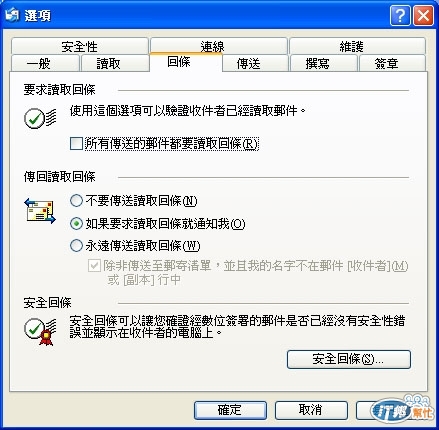Viewport: 439px width, 430px height.
Task: Click the Options dialog title bar icon
Action: pos(13,15)
